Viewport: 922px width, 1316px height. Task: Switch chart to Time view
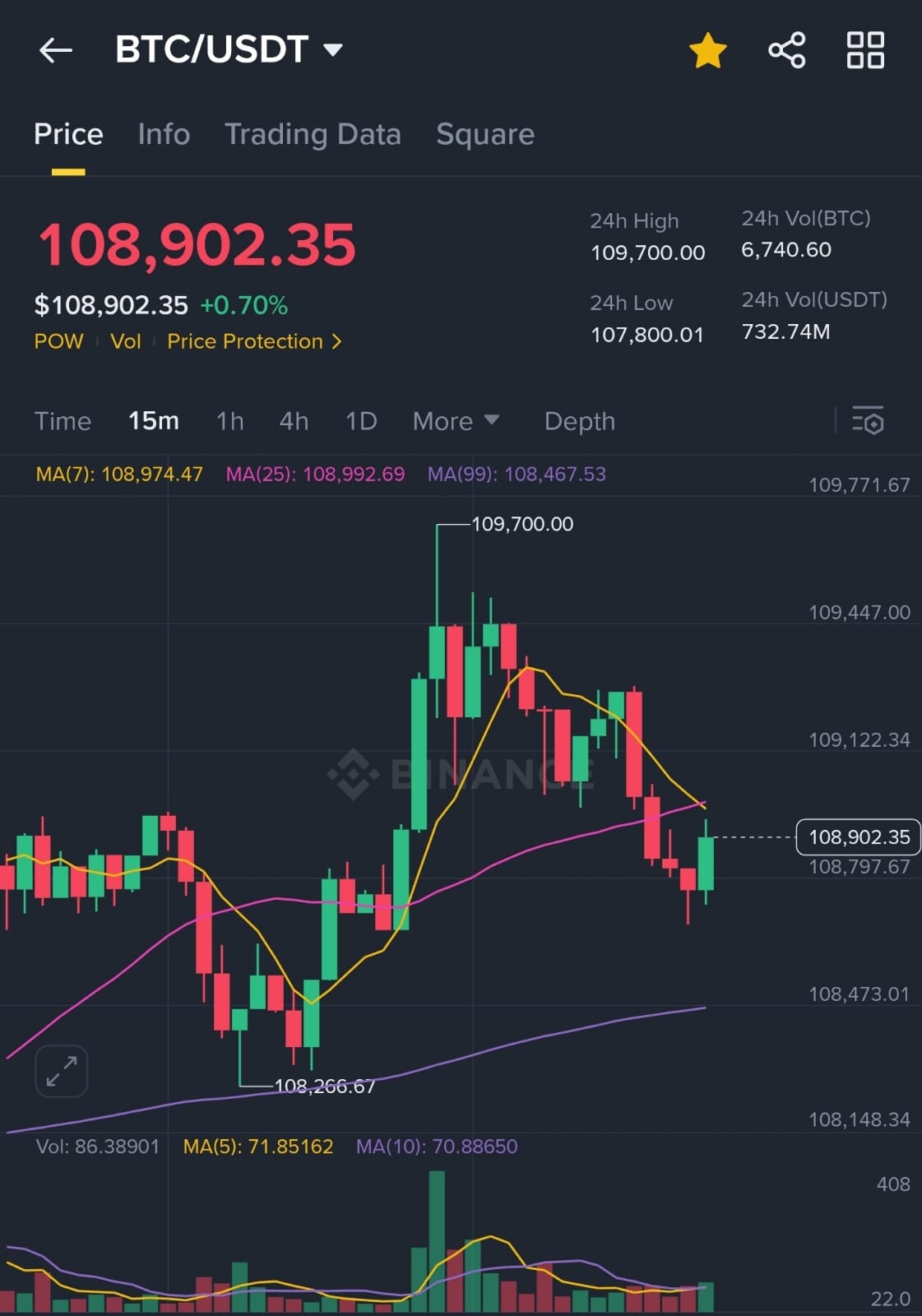coord(63,421)
